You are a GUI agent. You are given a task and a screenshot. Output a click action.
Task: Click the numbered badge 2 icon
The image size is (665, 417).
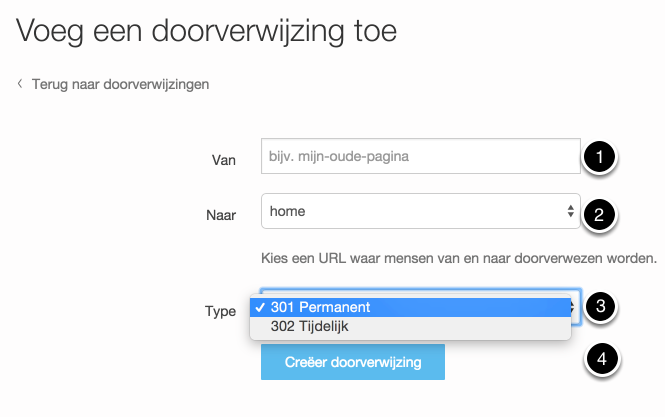tap(598, 213)
